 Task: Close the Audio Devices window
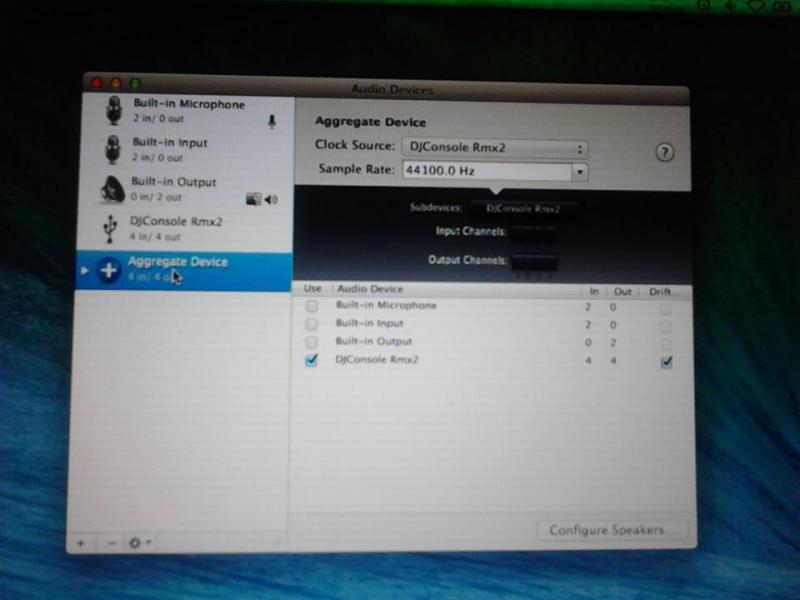[x=96, y=83]
